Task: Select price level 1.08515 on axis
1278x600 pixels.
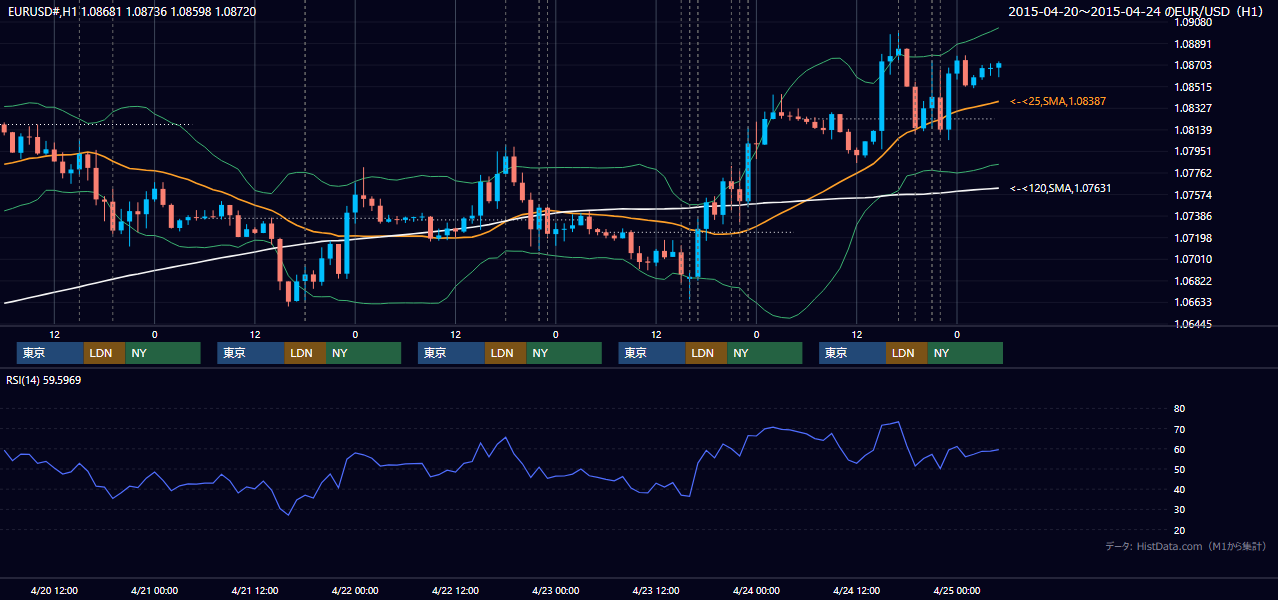Action: tap(1192, 87)
